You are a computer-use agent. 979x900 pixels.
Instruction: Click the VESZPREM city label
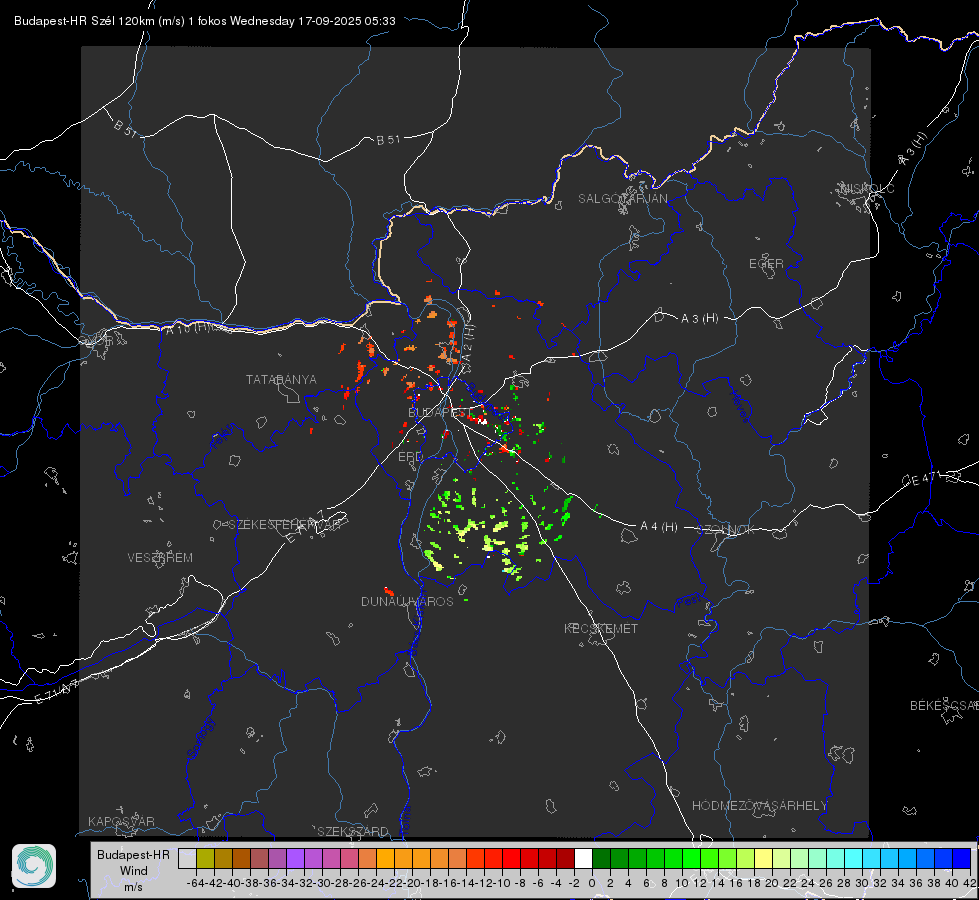click(160, 558)
